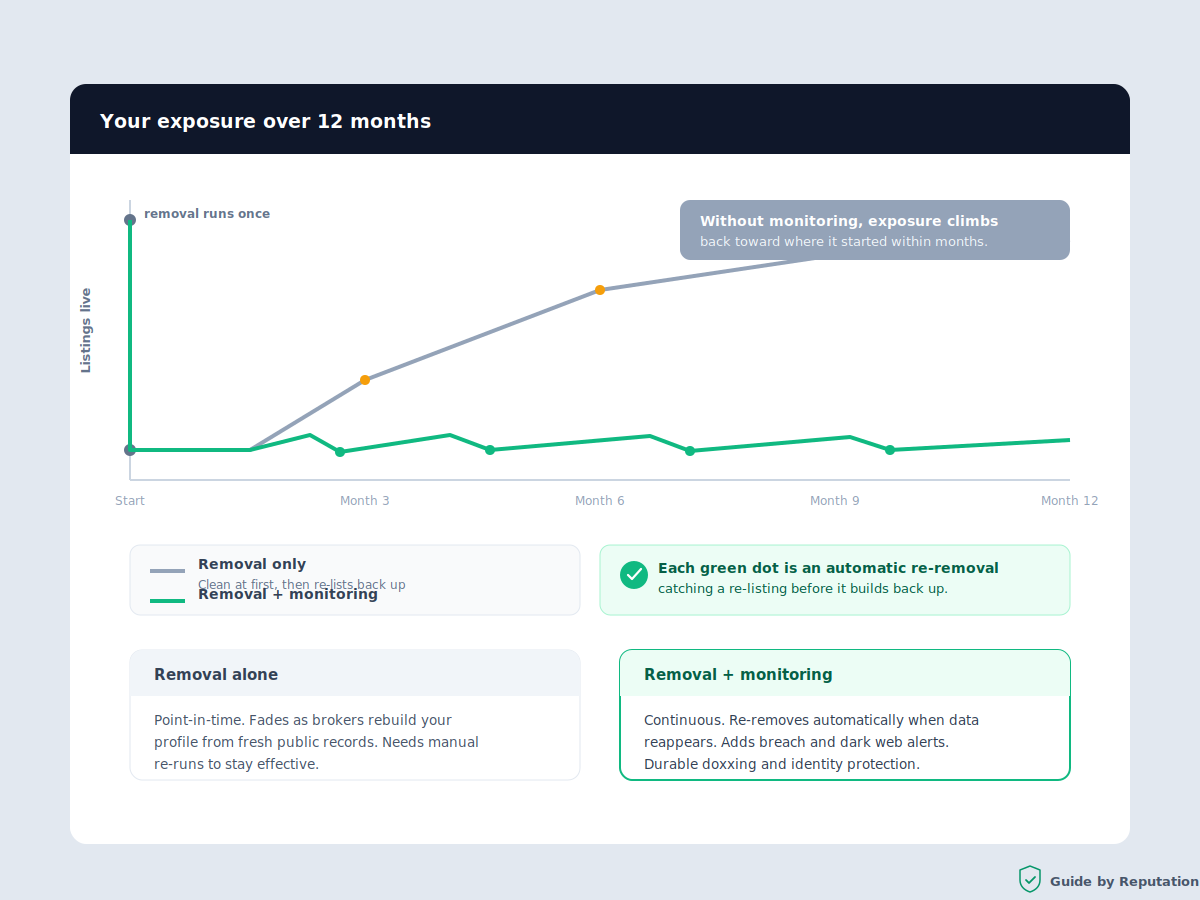Click the 'Removal + monitoring' legend label
Screen dimensions: 1200x900
click(x=288, y=594)
